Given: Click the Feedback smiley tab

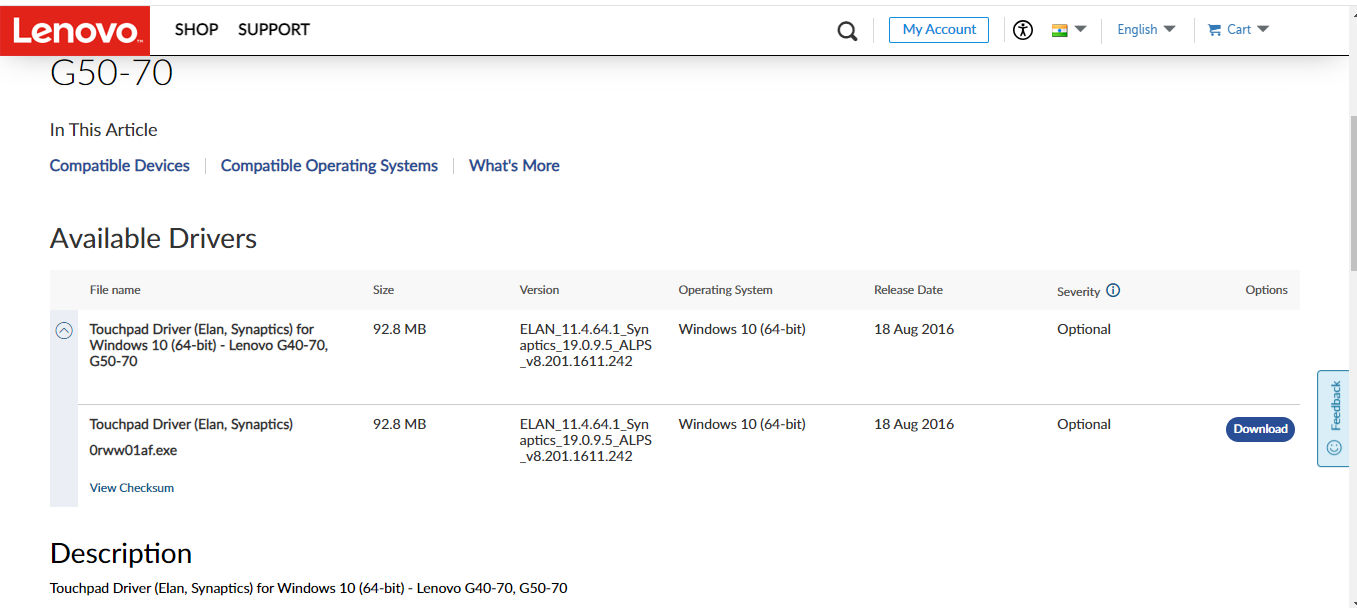Looking at the screenshot, I should point(1333,418).
